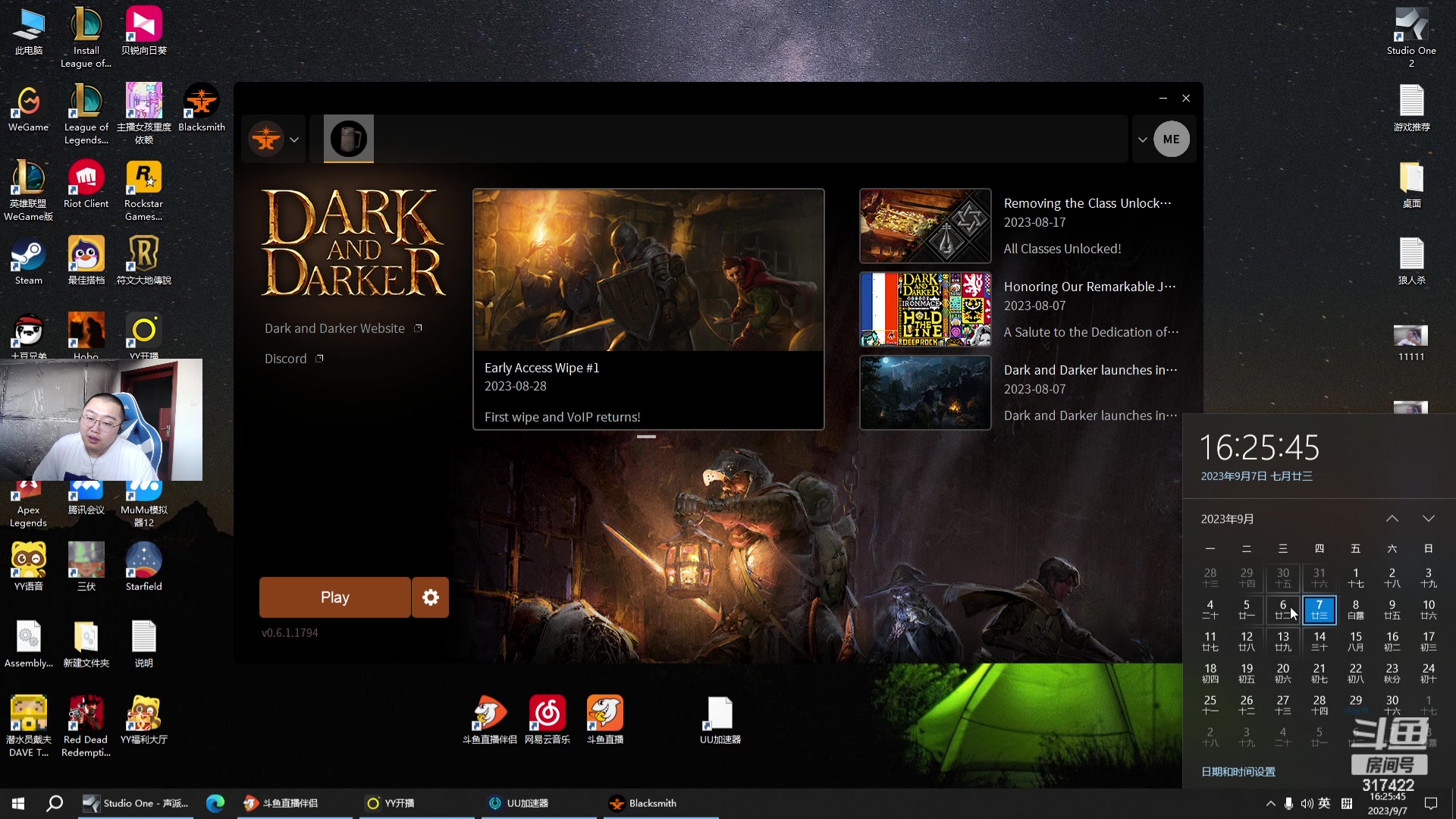The height and width of the screenshot is (819, 1456).
Task: Expand the chevron next to ME avatar
Action: tap(1142, 140)
